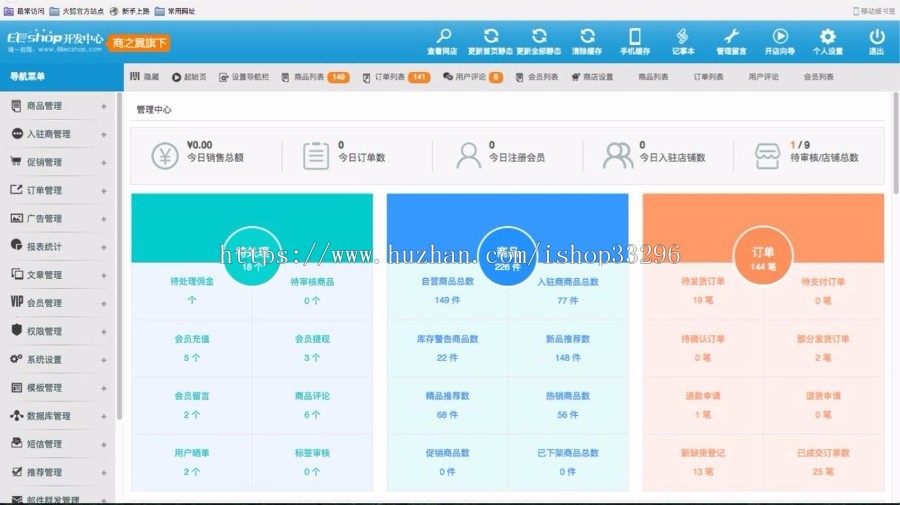Viewport: 900px width, 505px height.
Task: Click yen icon for 今日销售总额
Action: [x=165, y=156]
